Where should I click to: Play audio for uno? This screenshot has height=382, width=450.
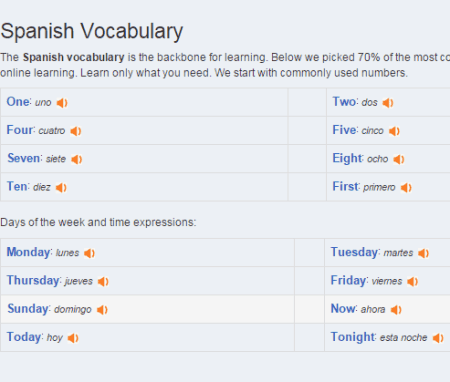pyautogui.click(x=62, y=103)
